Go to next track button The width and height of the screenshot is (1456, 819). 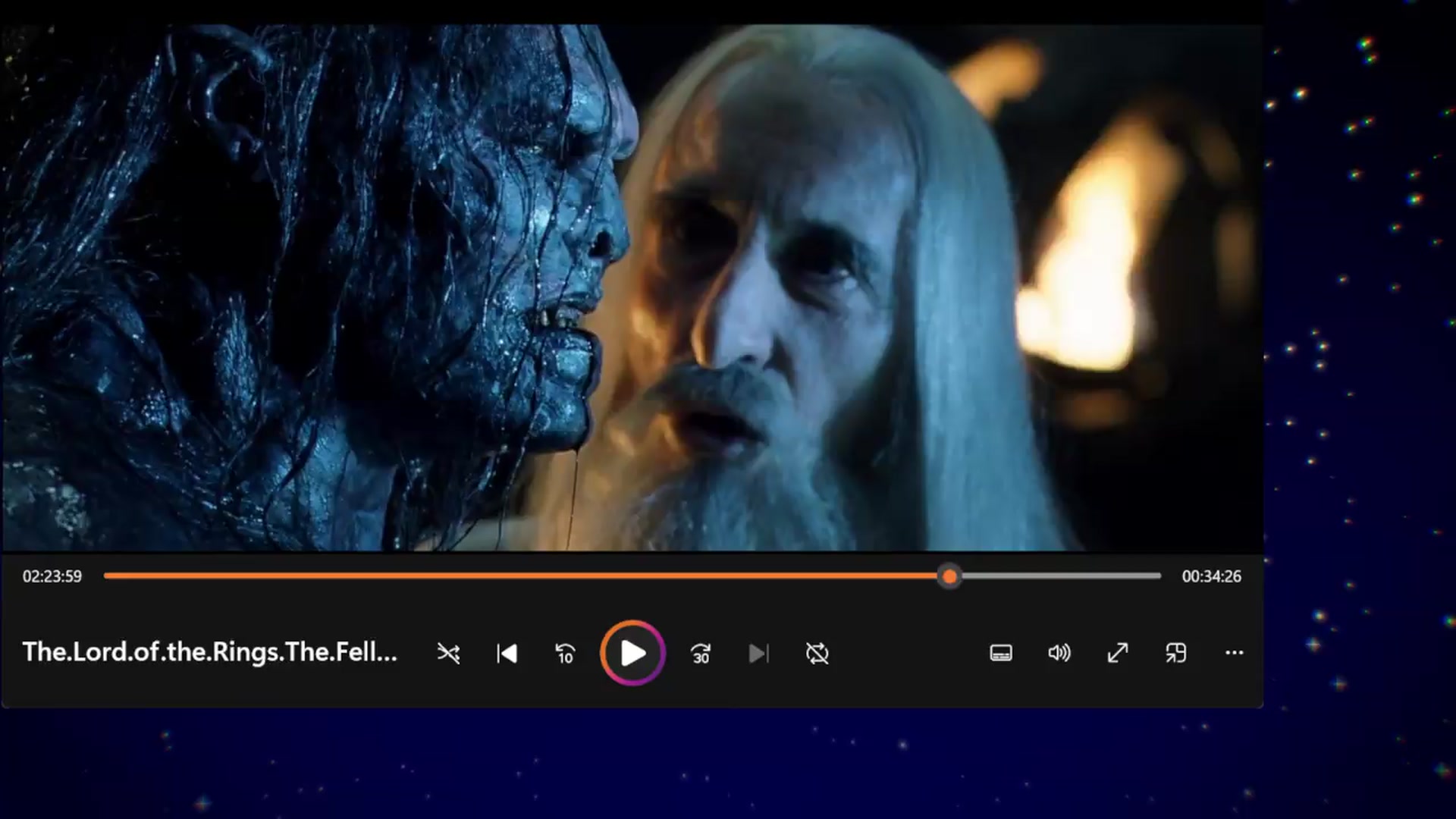point(758,653)
